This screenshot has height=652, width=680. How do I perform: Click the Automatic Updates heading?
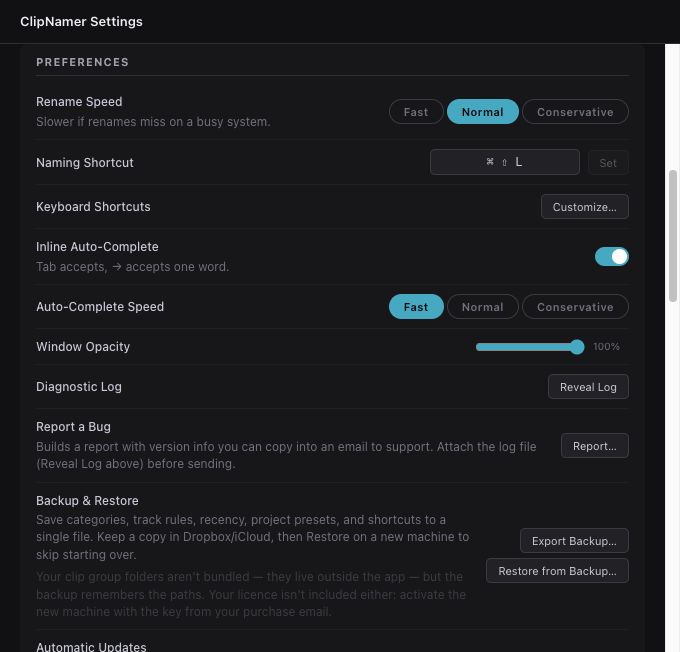click(x=91, y=647)
